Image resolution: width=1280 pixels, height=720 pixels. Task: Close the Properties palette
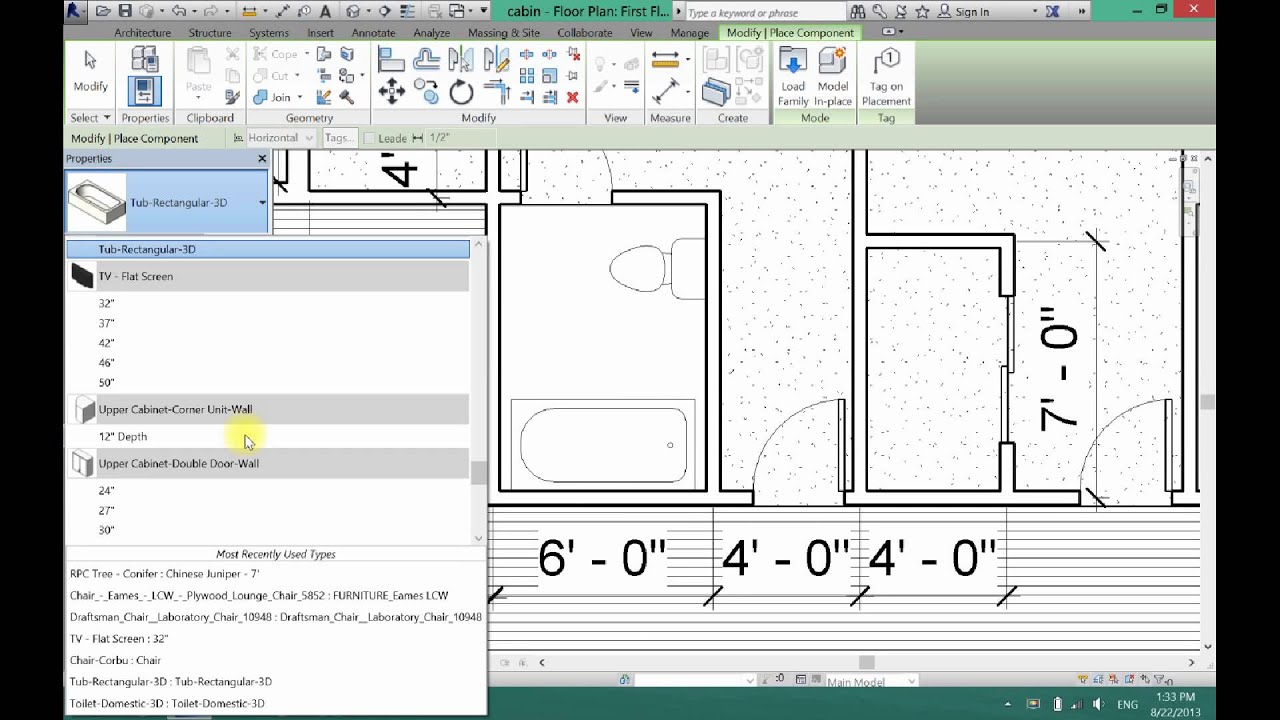tap(262, 158)
